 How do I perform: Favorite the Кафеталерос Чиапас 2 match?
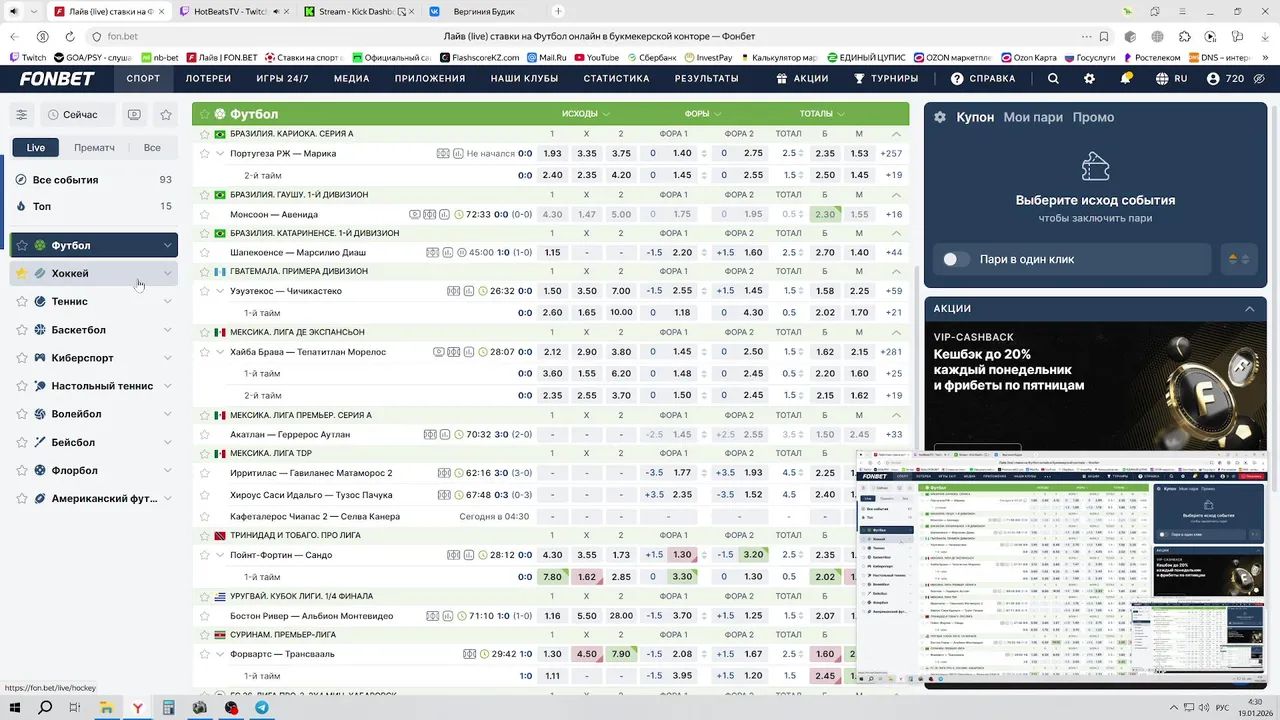pos(205,516)
